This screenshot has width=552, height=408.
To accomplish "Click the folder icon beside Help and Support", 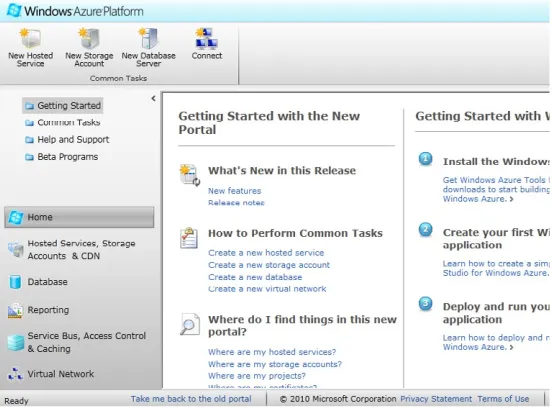I will click(x=30, y=140).
